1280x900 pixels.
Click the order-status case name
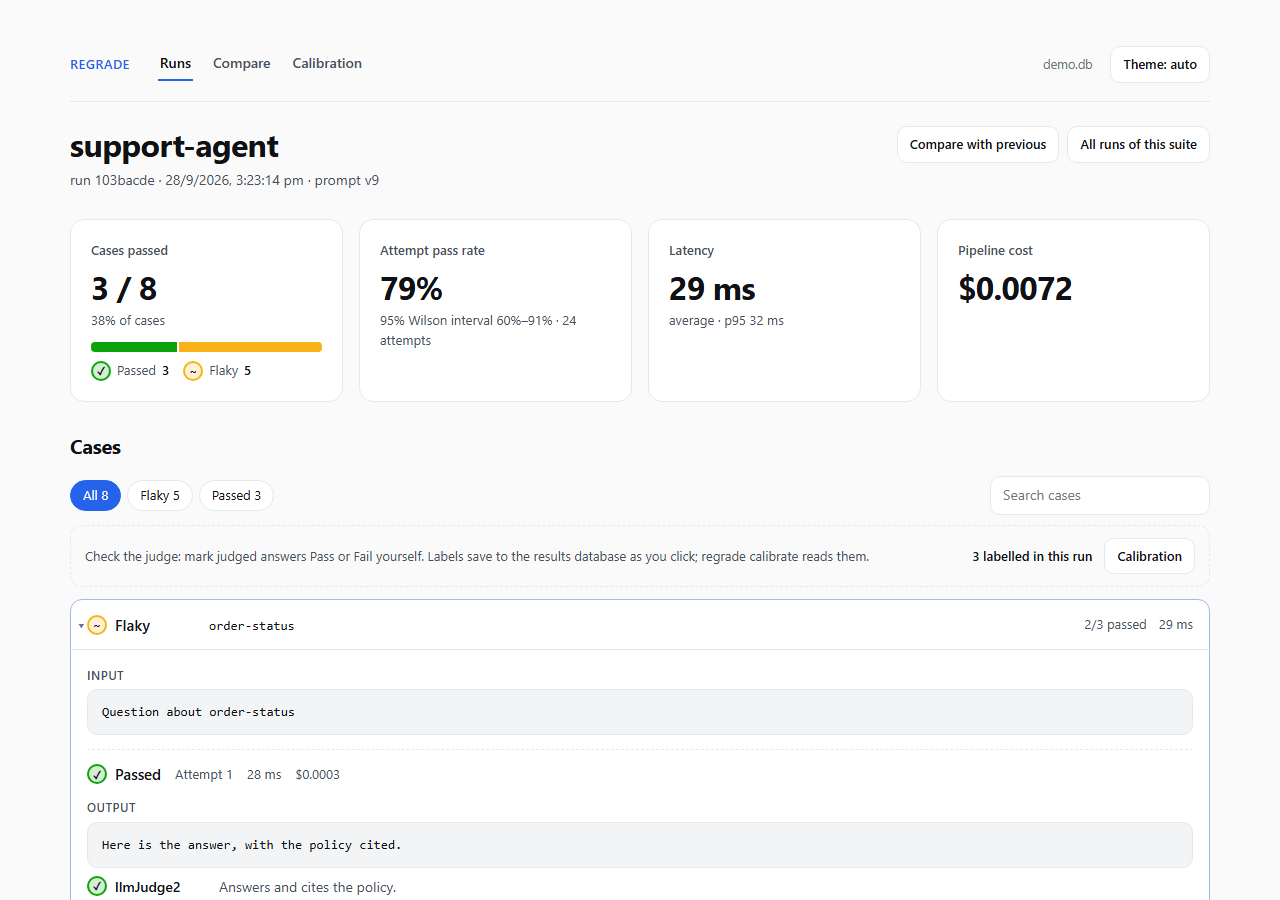[251, 626]
